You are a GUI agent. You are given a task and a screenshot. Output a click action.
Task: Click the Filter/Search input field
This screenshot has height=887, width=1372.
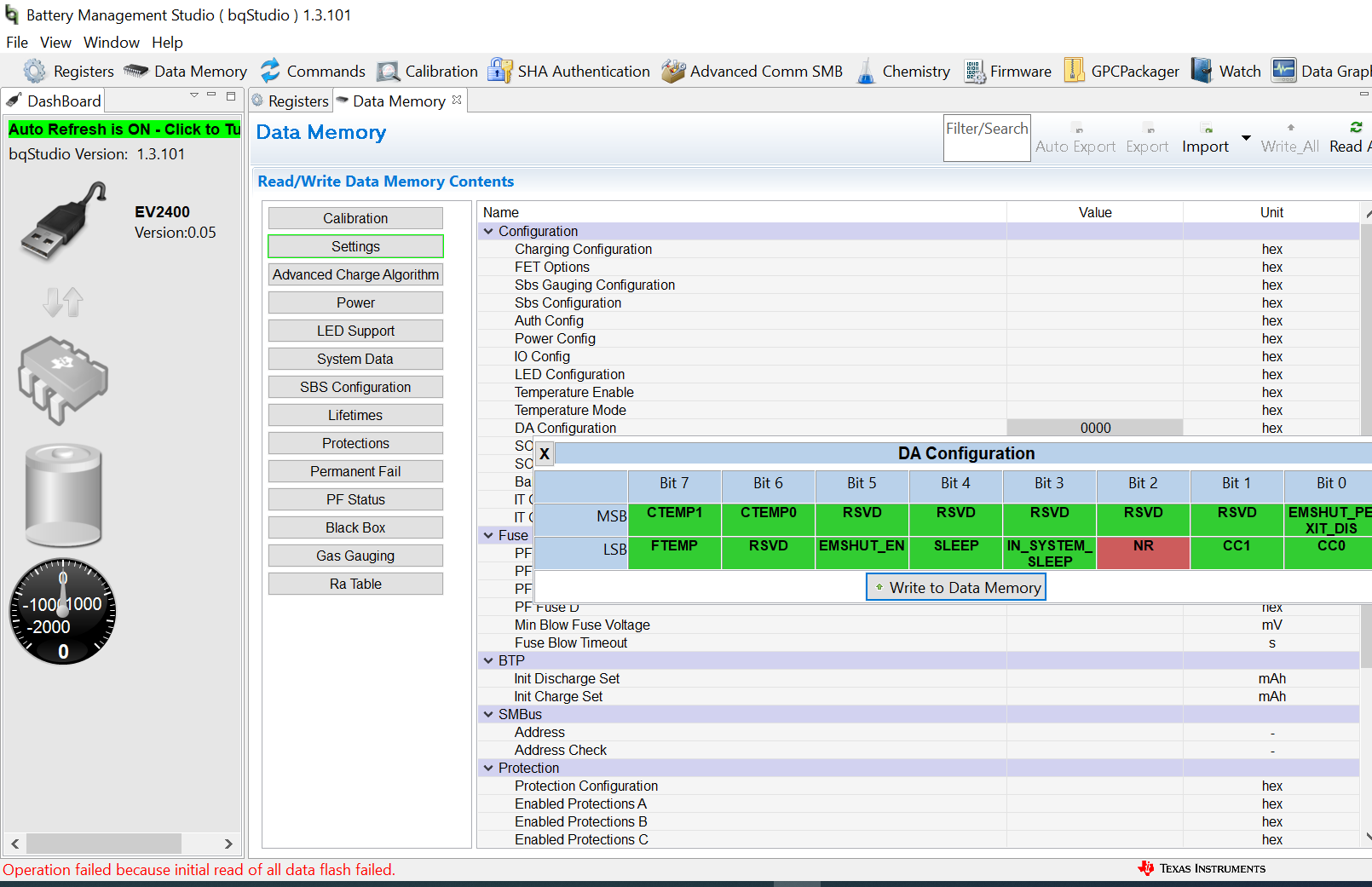point(987,138)
